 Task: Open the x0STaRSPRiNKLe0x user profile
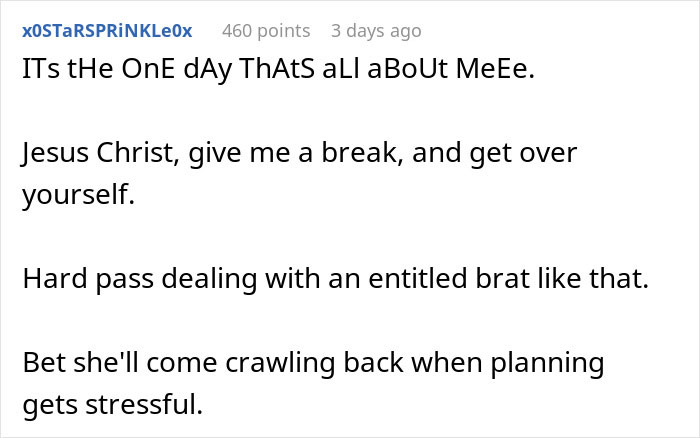tap(106, 31)
